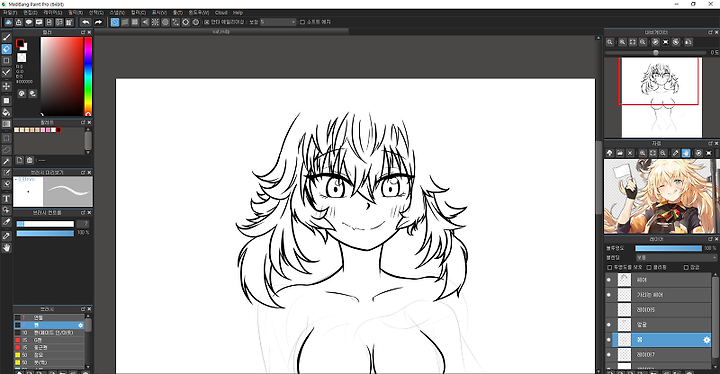Click the highlighted hand icon in reference panel

point(686,153)
